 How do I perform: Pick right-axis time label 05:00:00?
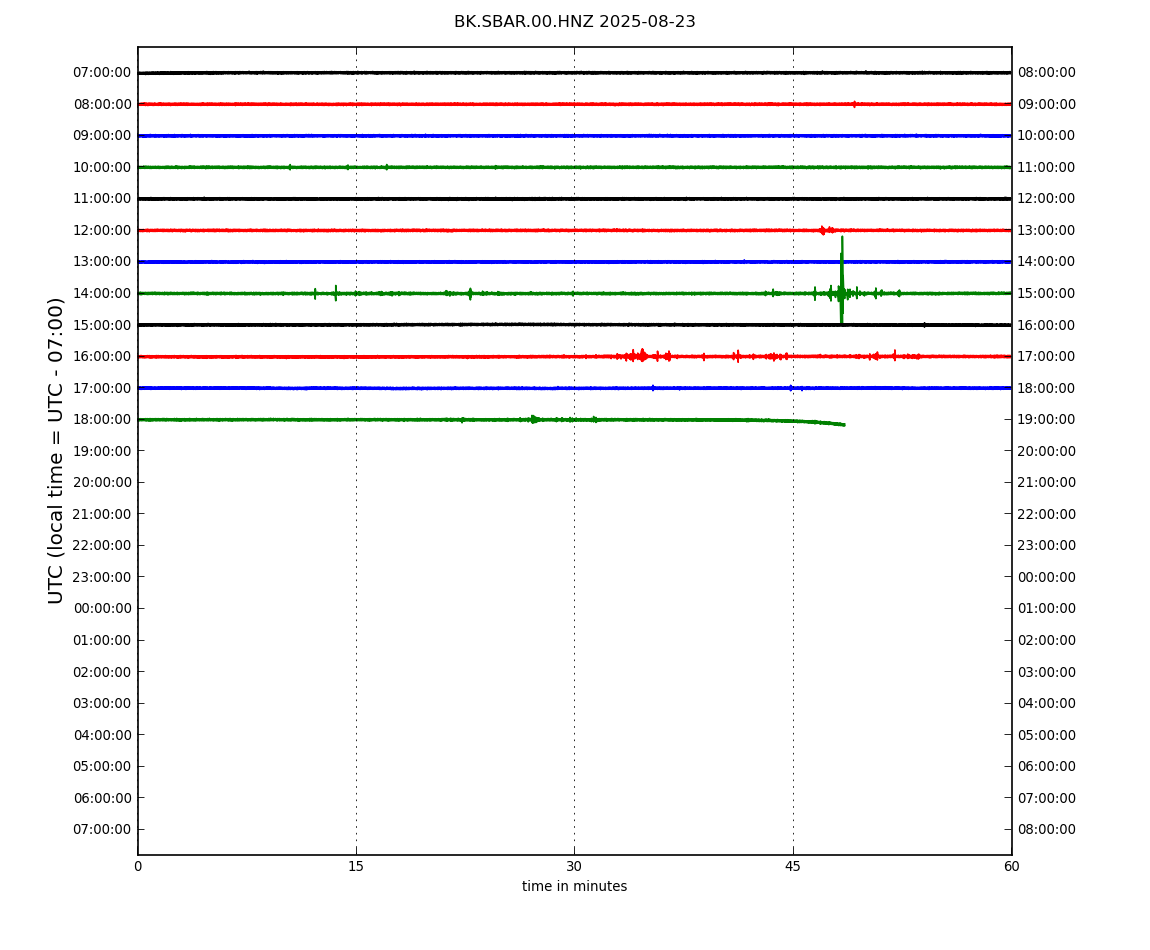click(x=1047, y=735)
